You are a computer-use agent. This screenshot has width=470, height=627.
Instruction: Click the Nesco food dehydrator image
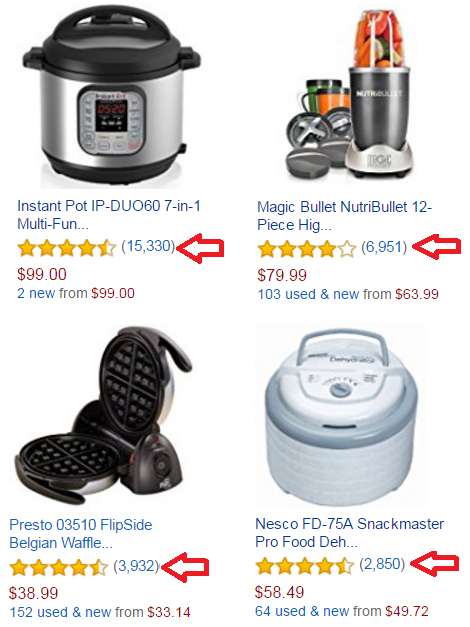pos(340,416)
